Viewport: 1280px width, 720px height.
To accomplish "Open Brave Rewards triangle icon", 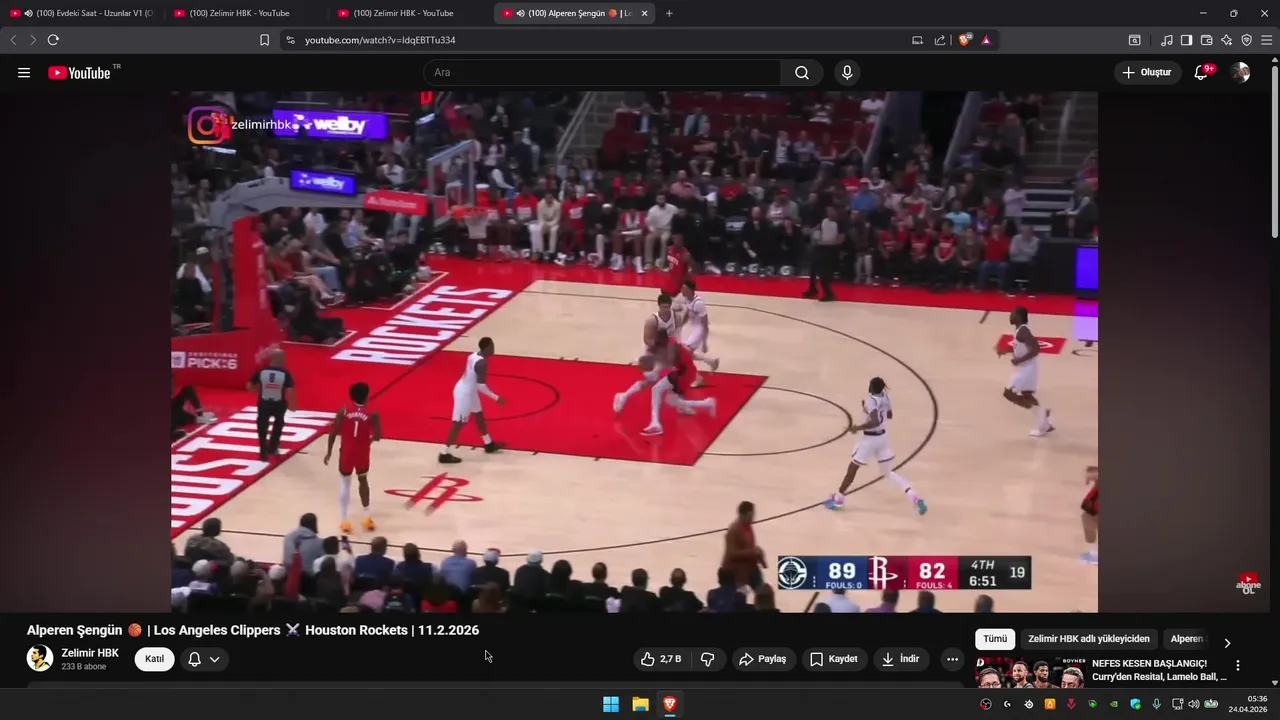I will click(x=986, y=40).
